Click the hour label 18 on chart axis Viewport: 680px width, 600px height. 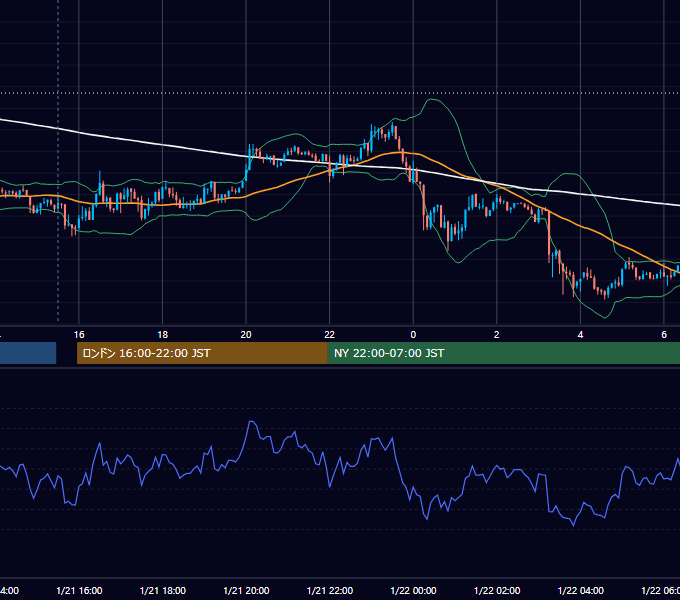coord(163,335)
